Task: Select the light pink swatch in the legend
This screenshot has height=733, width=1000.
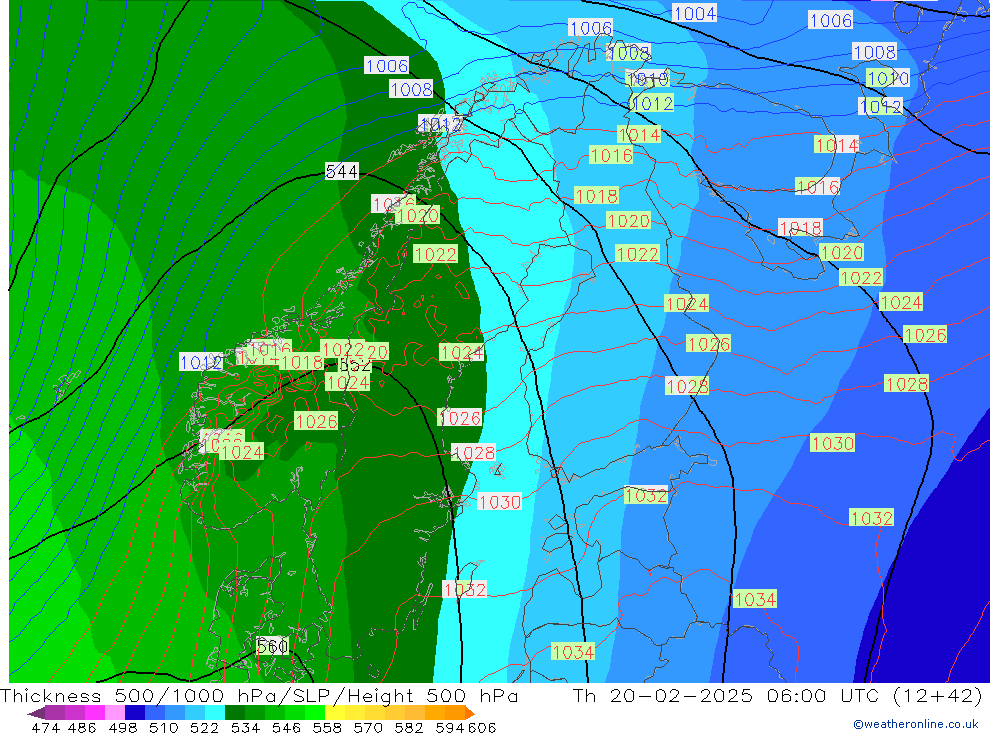Action: point(115,712)
